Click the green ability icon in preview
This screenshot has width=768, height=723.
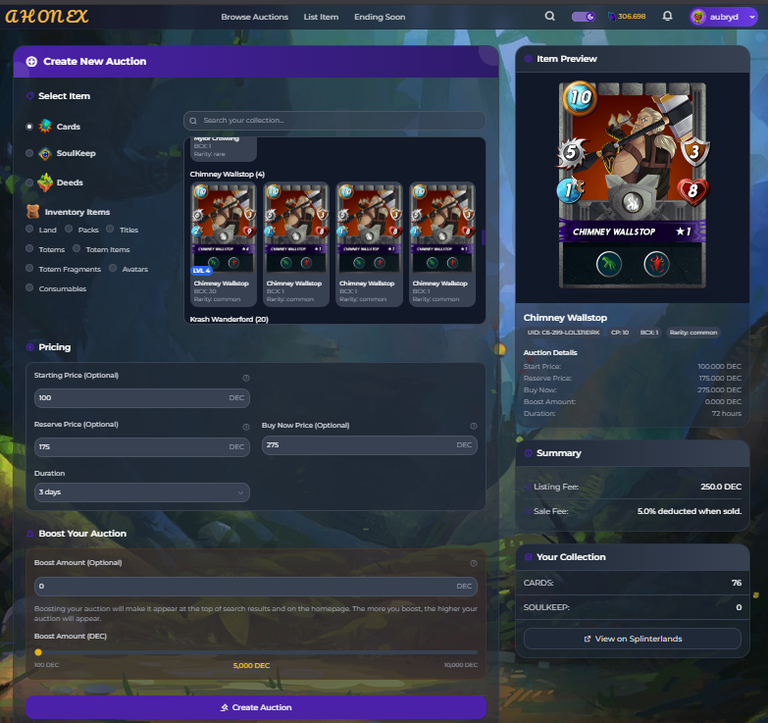[x=609, y=264]
